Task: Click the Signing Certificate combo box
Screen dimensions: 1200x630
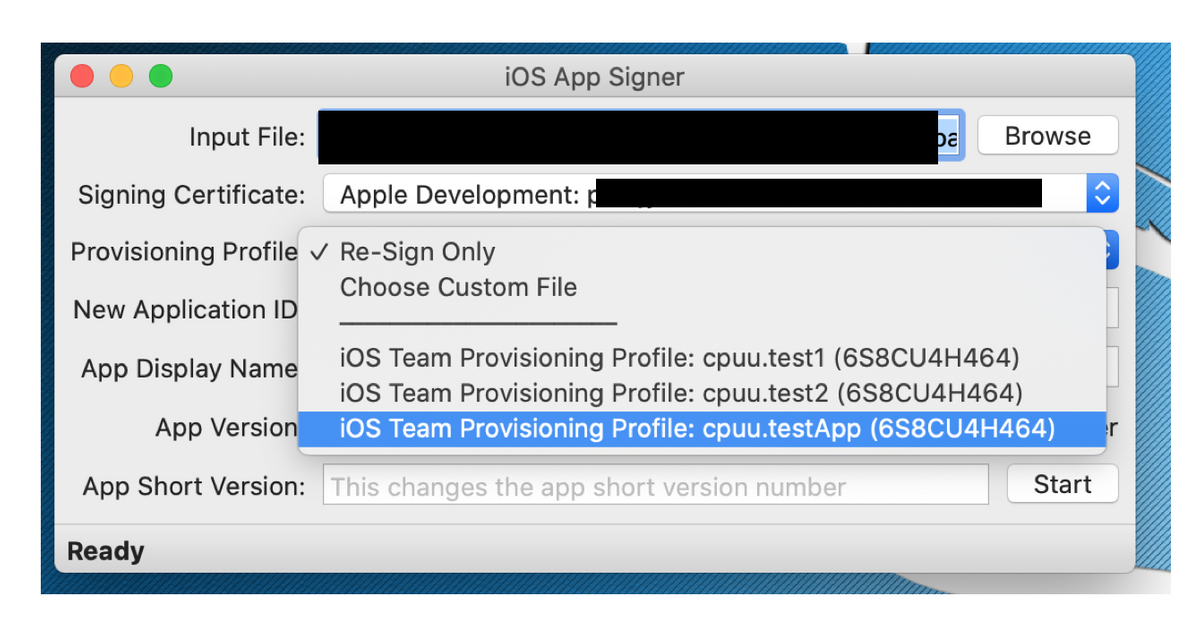Action: point(720,194)
